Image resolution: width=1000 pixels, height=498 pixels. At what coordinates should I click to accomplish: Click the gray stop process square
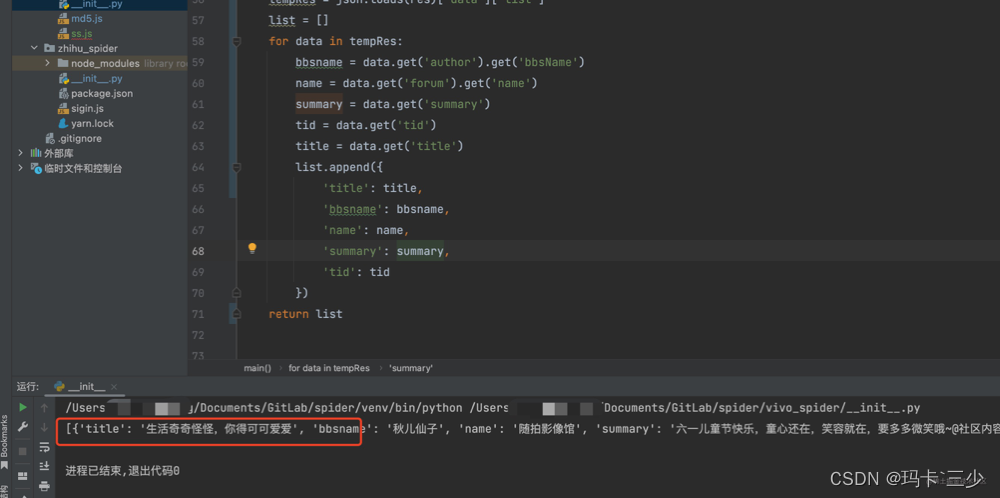(x=23, y=451)
